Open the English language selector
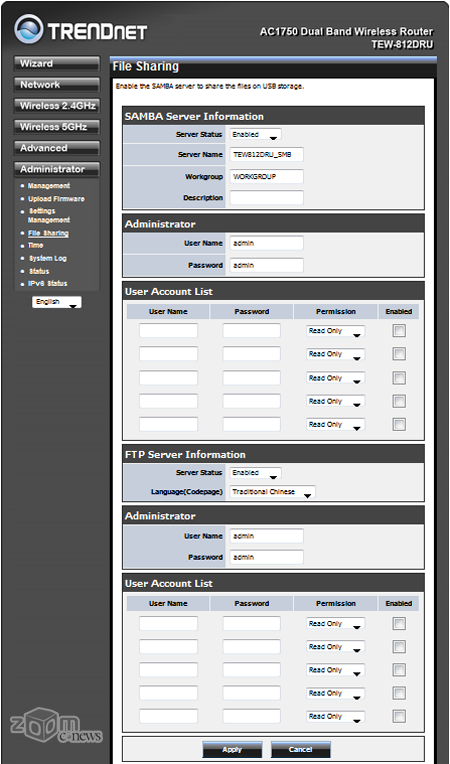This screenshot has height=764, width=450. point(57,302)
